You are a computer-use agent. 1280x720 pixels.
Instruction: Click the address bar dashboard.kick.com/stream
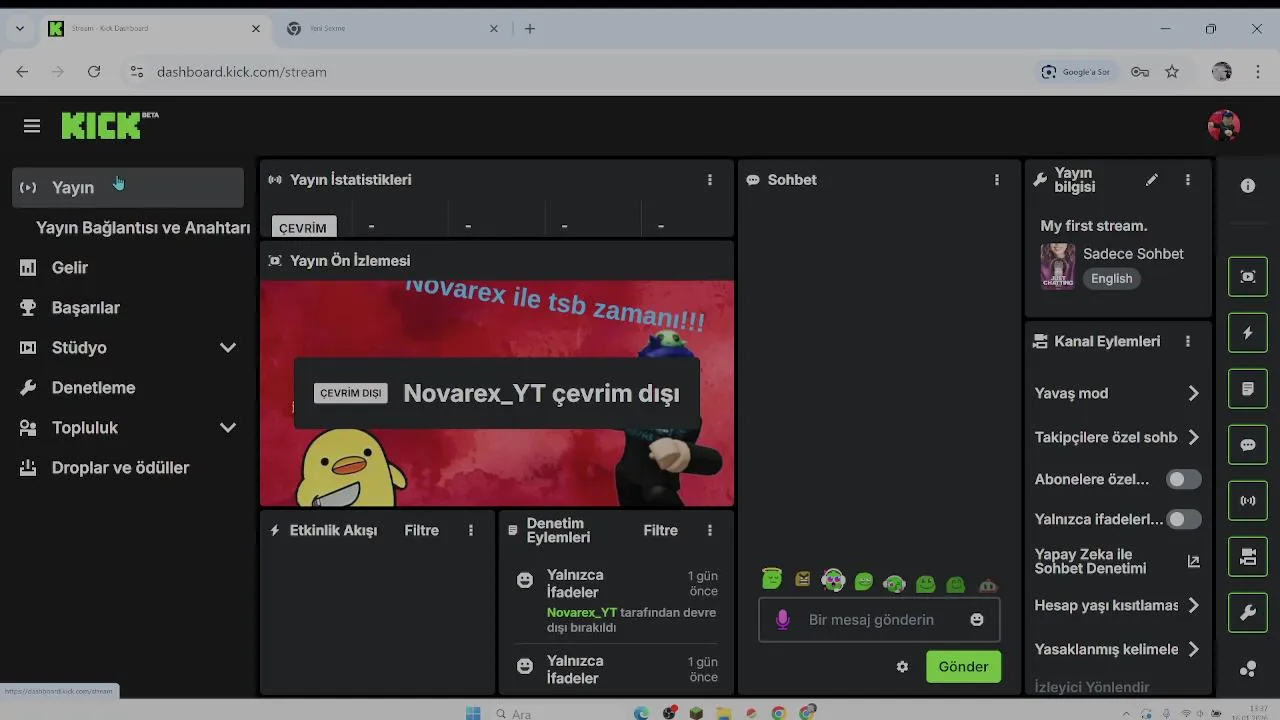click(x=241, y=72)
